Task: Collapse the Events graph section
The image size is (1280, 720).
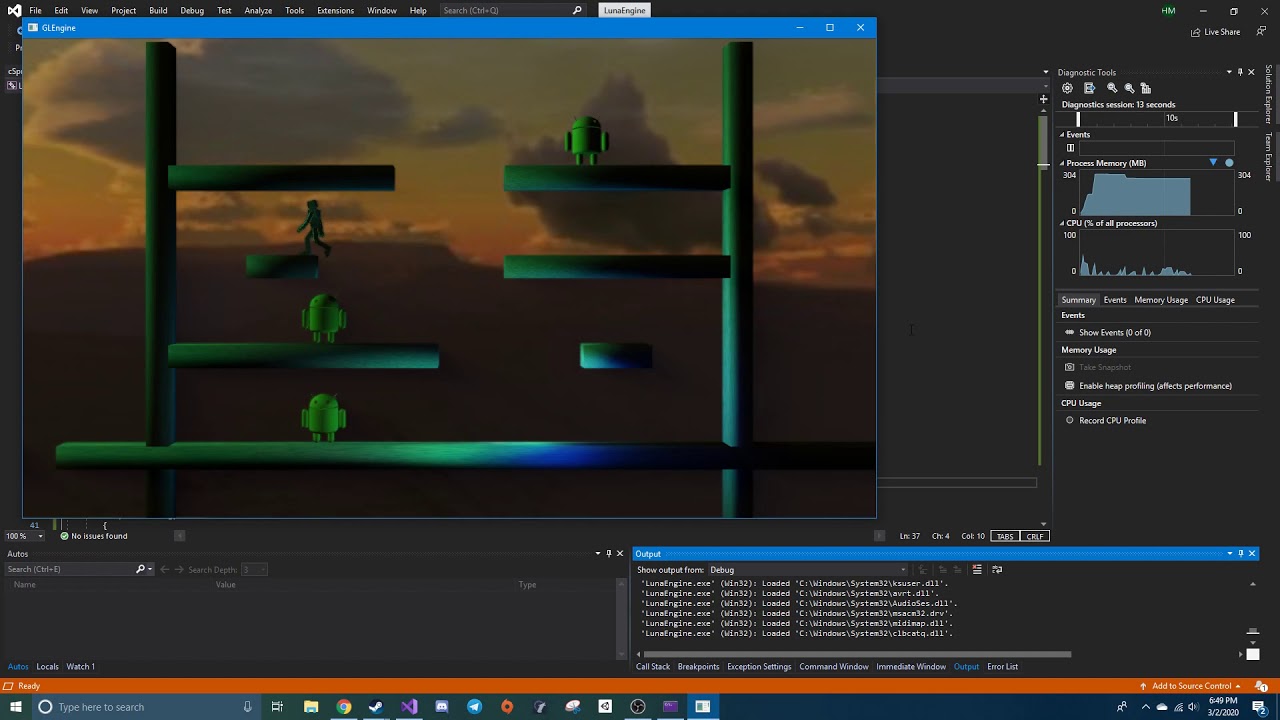Action: pyautogui.click(x=1063, y=135)
